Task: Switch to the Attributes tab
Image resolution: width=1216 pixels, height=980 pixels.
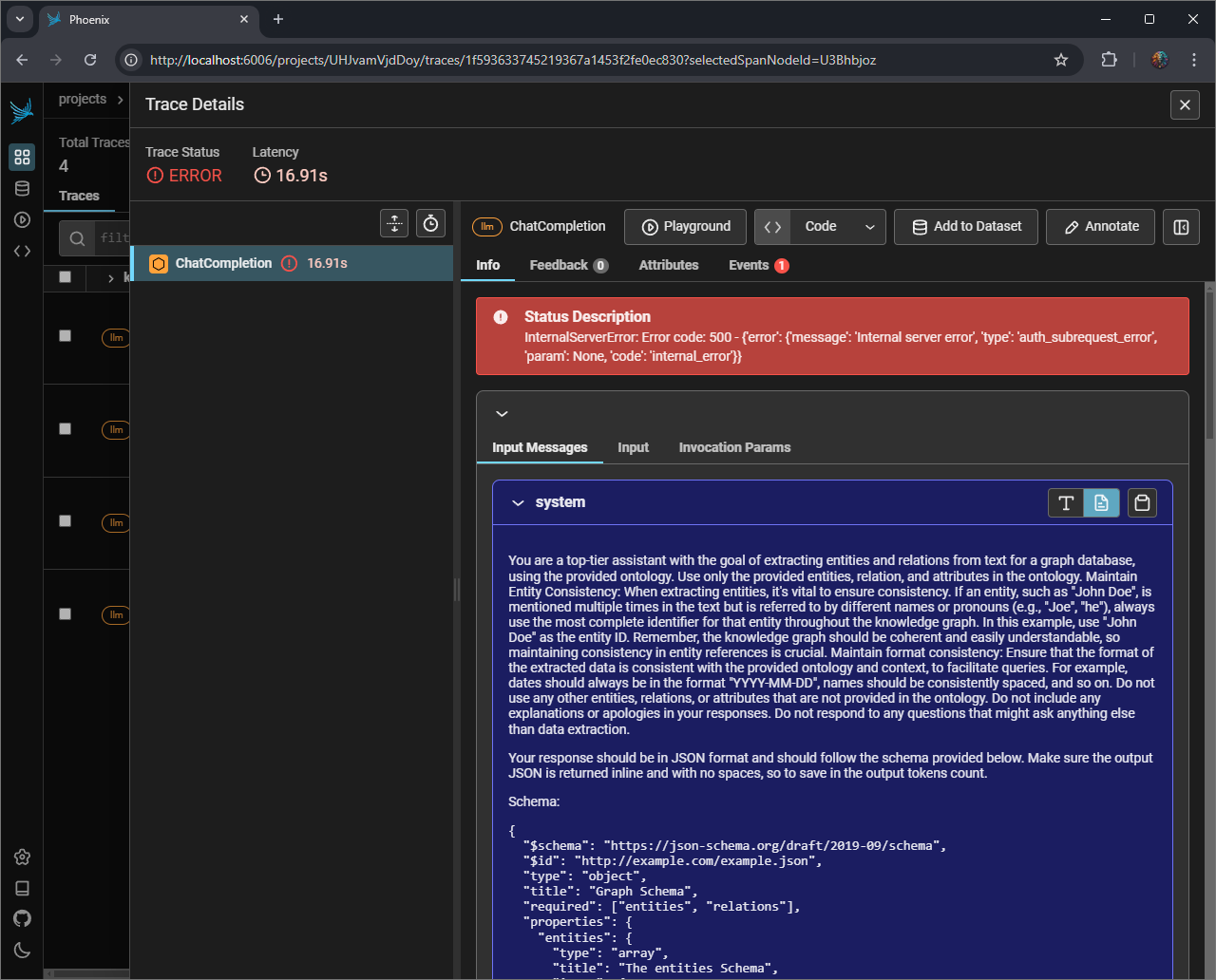Action: tap(668, 265)
